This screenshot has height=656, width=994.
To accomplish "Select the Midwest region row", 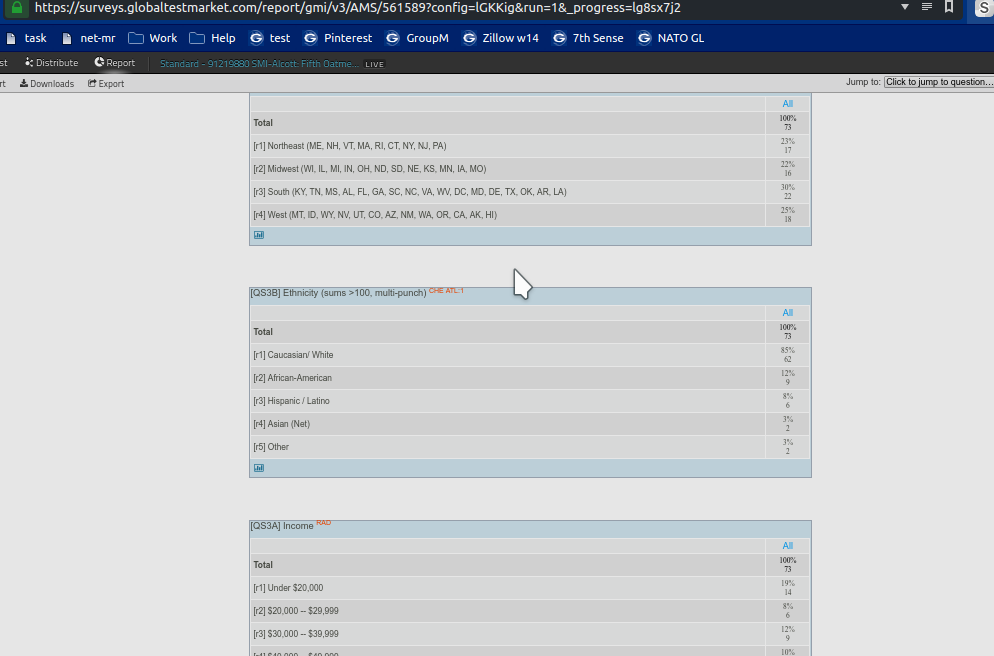I will (530, 169).
